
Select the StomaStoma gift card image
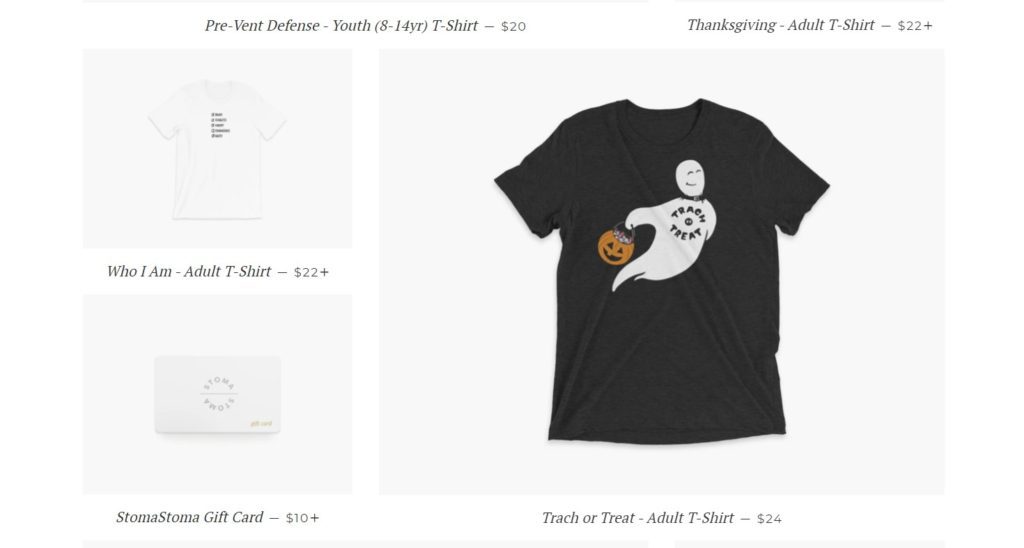[217, 395]
